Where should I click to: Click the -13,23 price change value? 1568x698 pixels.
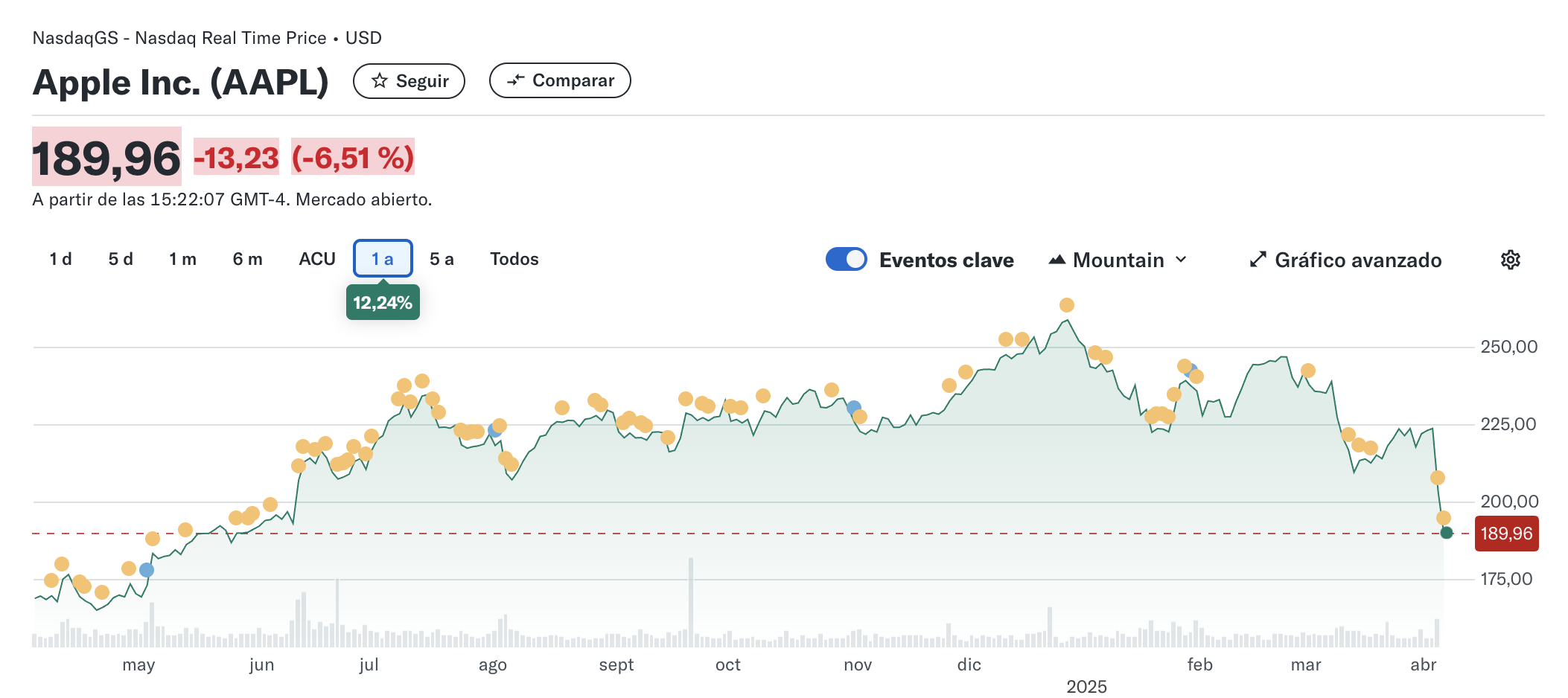pyautogui.click(x=236, y=158)
